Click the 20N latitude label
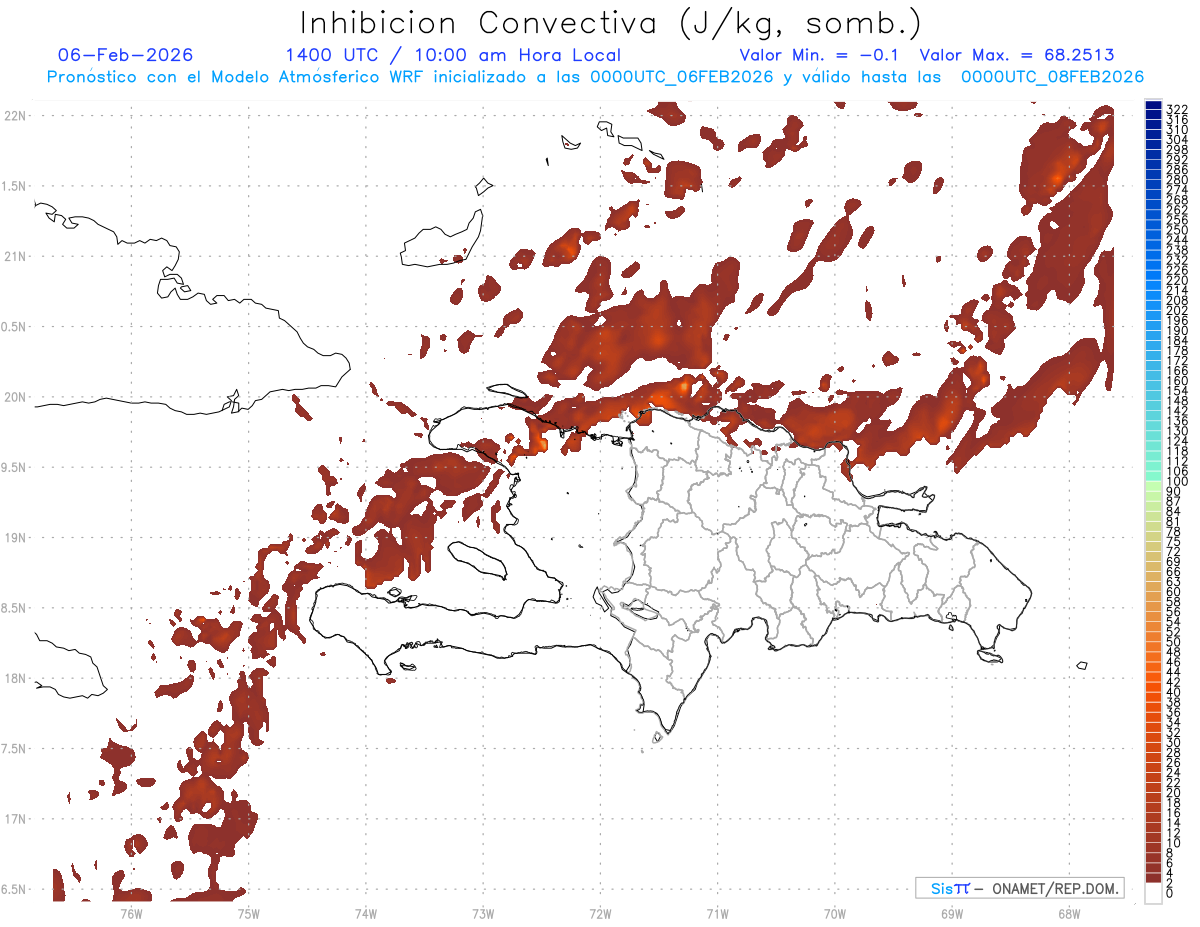The image size is (1200, 927). (x=14, y=397)
